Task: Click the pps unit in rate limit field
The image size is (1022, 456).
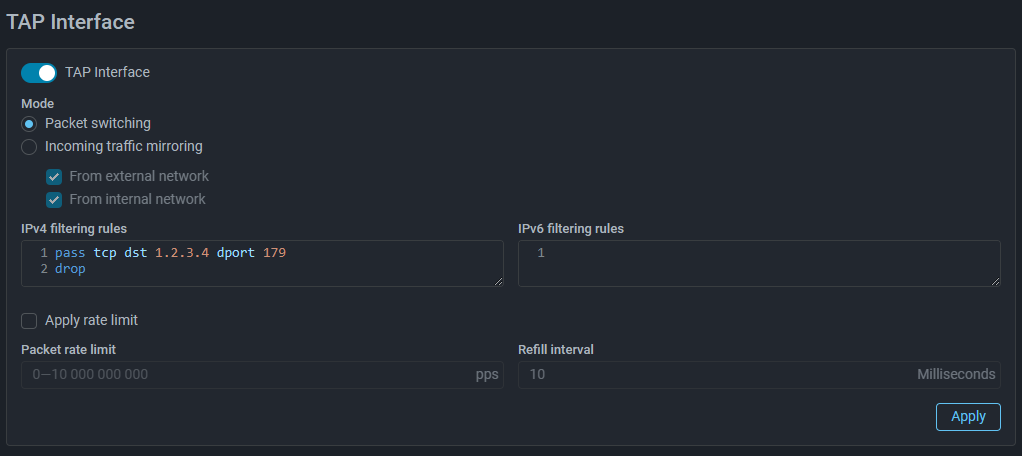Action: (486, 375)
